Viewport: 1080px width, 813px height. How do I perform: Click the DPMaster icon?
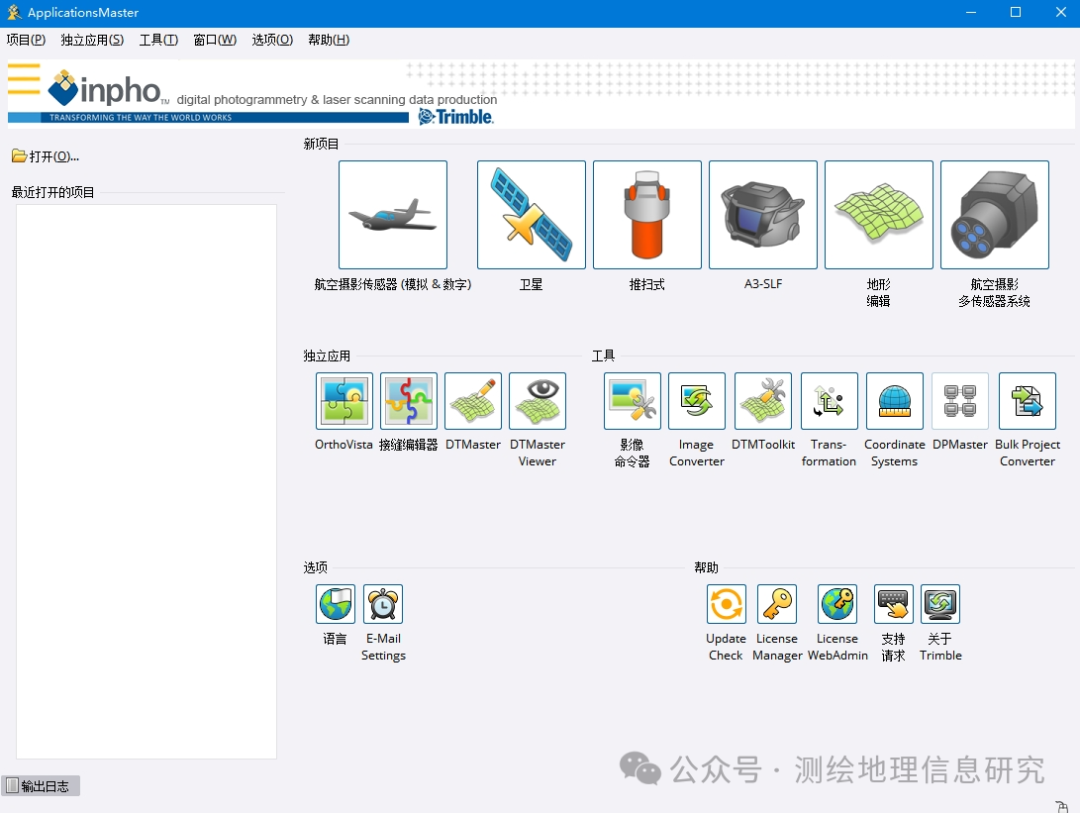click(960, 401)
